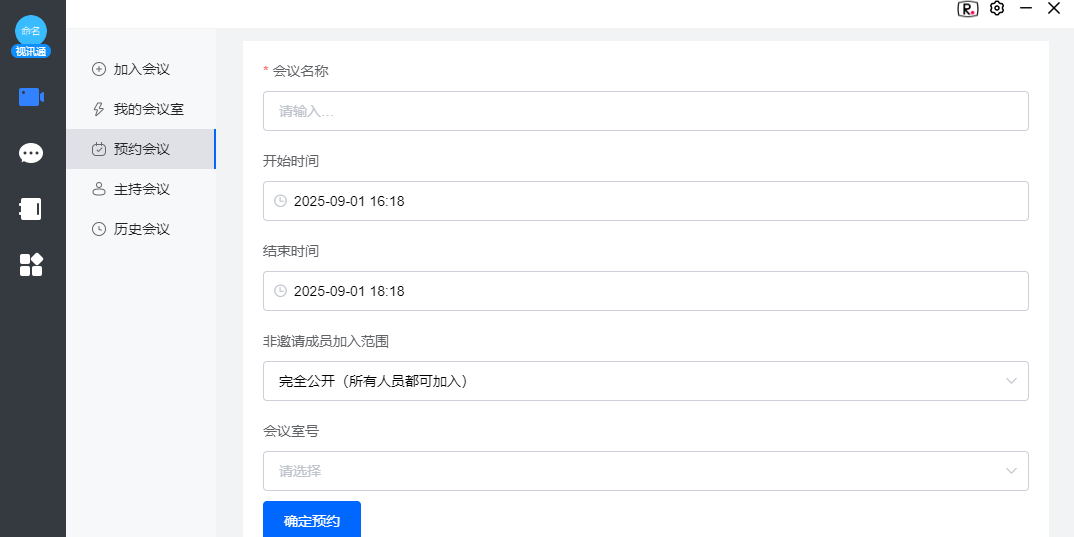Select 预约会议 menu item
This screenshot has width=1074, height=537.
[141, 149]
